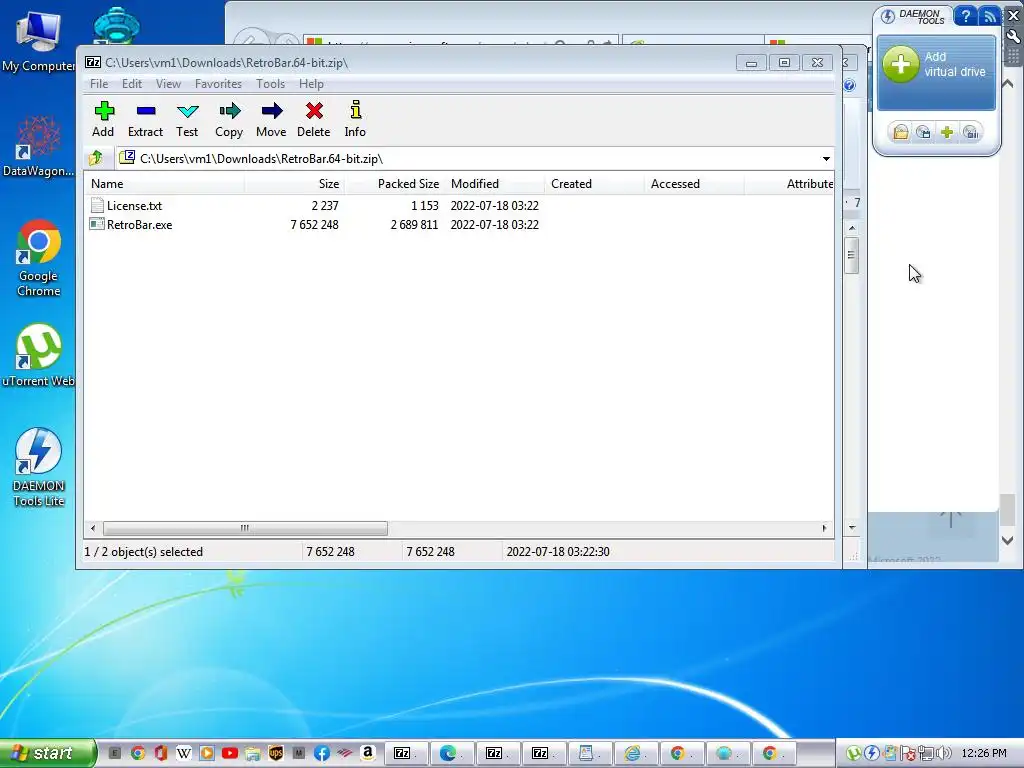The height and width of the screenshot is (768, 1024).
Task: Click the sidebar down chevron at right edge
Action: 1008,540
